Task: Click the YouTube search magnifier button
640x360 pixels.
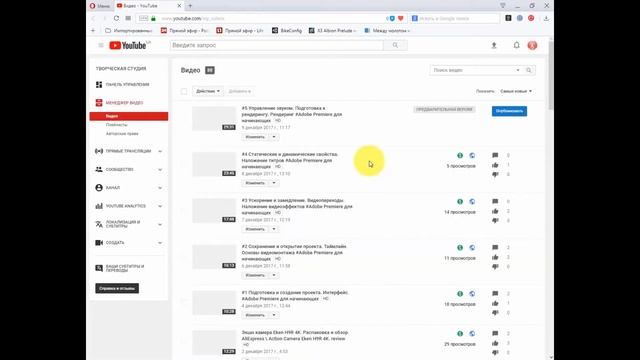Action: click(x=395, y=45)
